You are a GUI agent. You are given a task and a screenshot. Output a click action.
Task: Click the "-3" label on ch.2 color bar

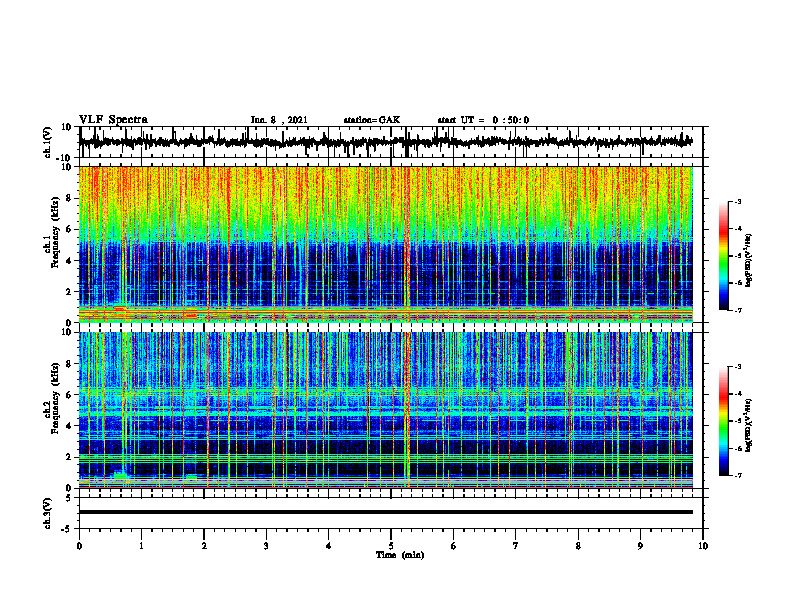pos(737,367)
